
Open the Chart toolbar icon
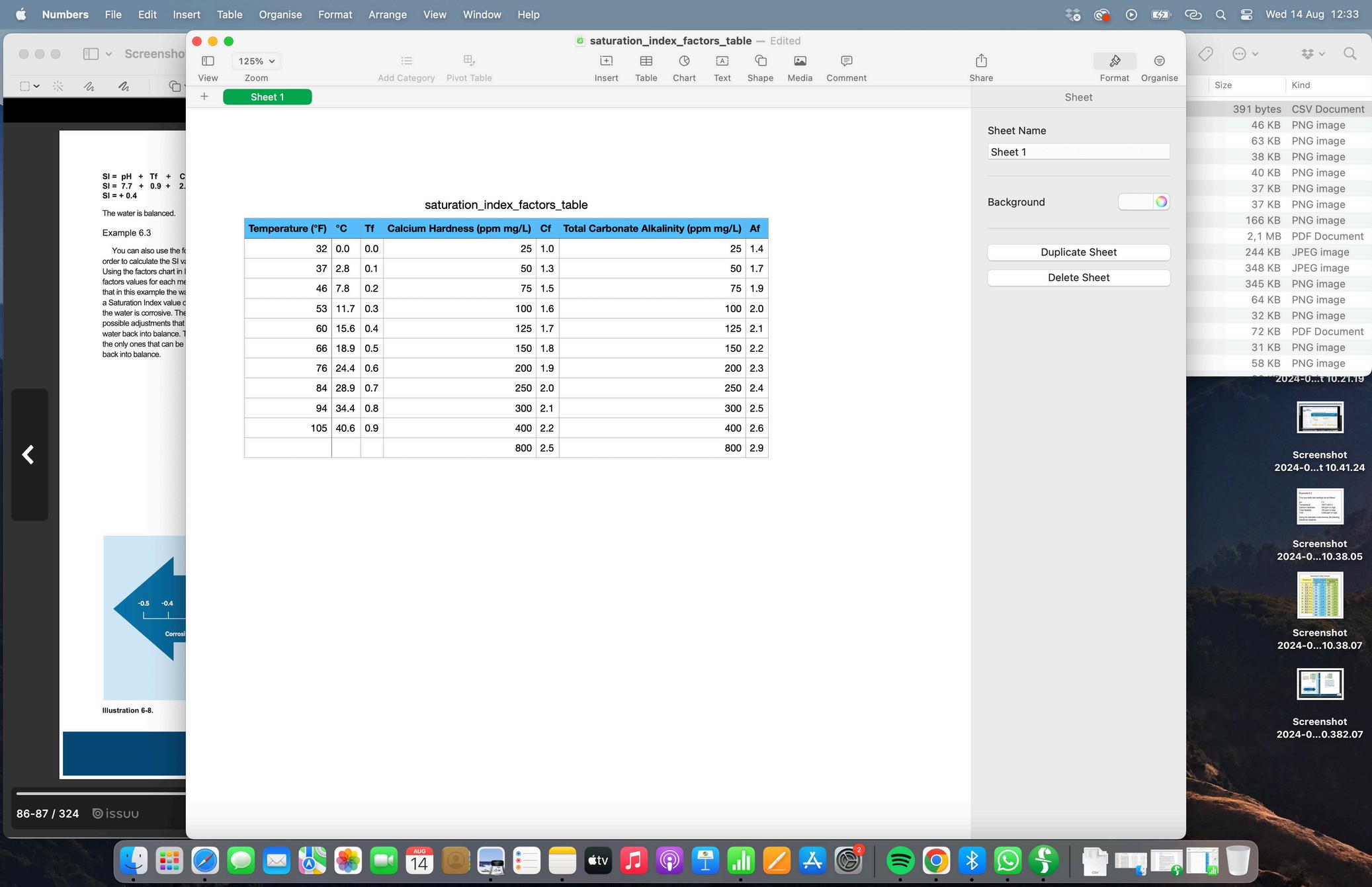(684, 62)
